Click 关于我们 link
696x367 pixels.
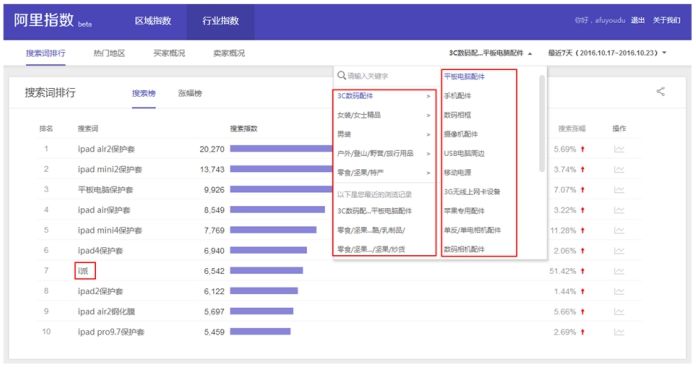tap(666, 20)
